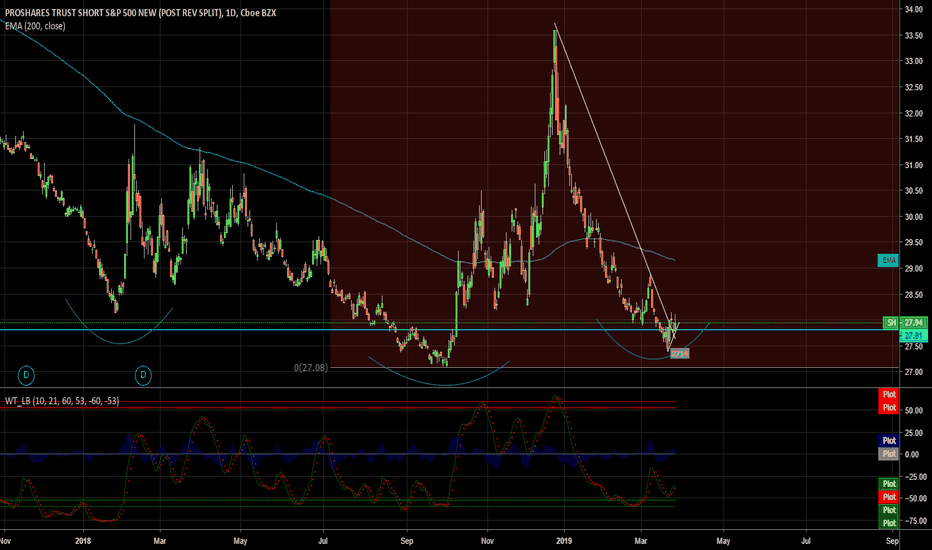Viewport: 932px width, 550px height.
Task: Click the gray Plot tag beside 0.00
Action: point(889,454)
